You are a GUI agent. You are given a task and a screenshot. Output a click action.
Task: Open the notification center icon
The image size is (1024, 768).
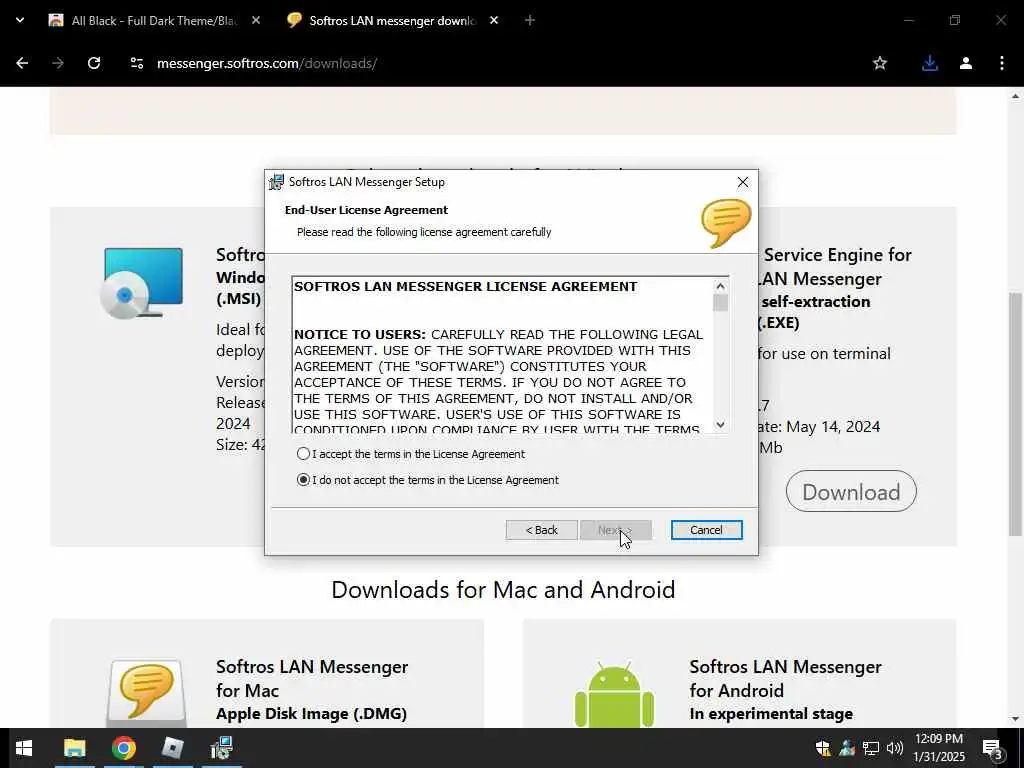[x=993, y=748]
